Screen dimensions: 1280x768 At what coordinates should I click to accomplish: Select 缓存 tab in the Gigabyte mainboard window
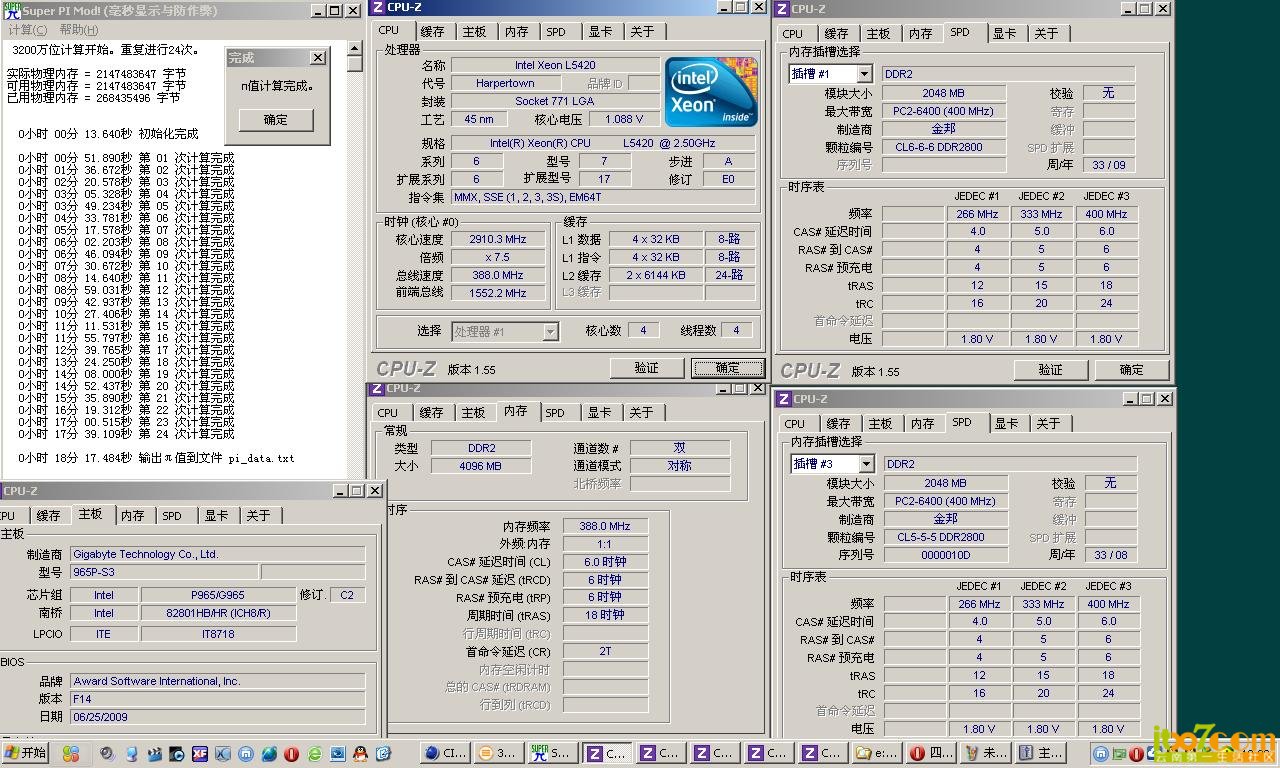(x=48, y=515)
